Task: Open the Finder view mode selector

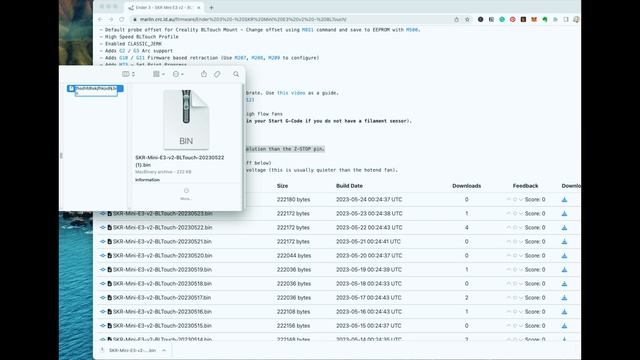Action: [129, 74]
